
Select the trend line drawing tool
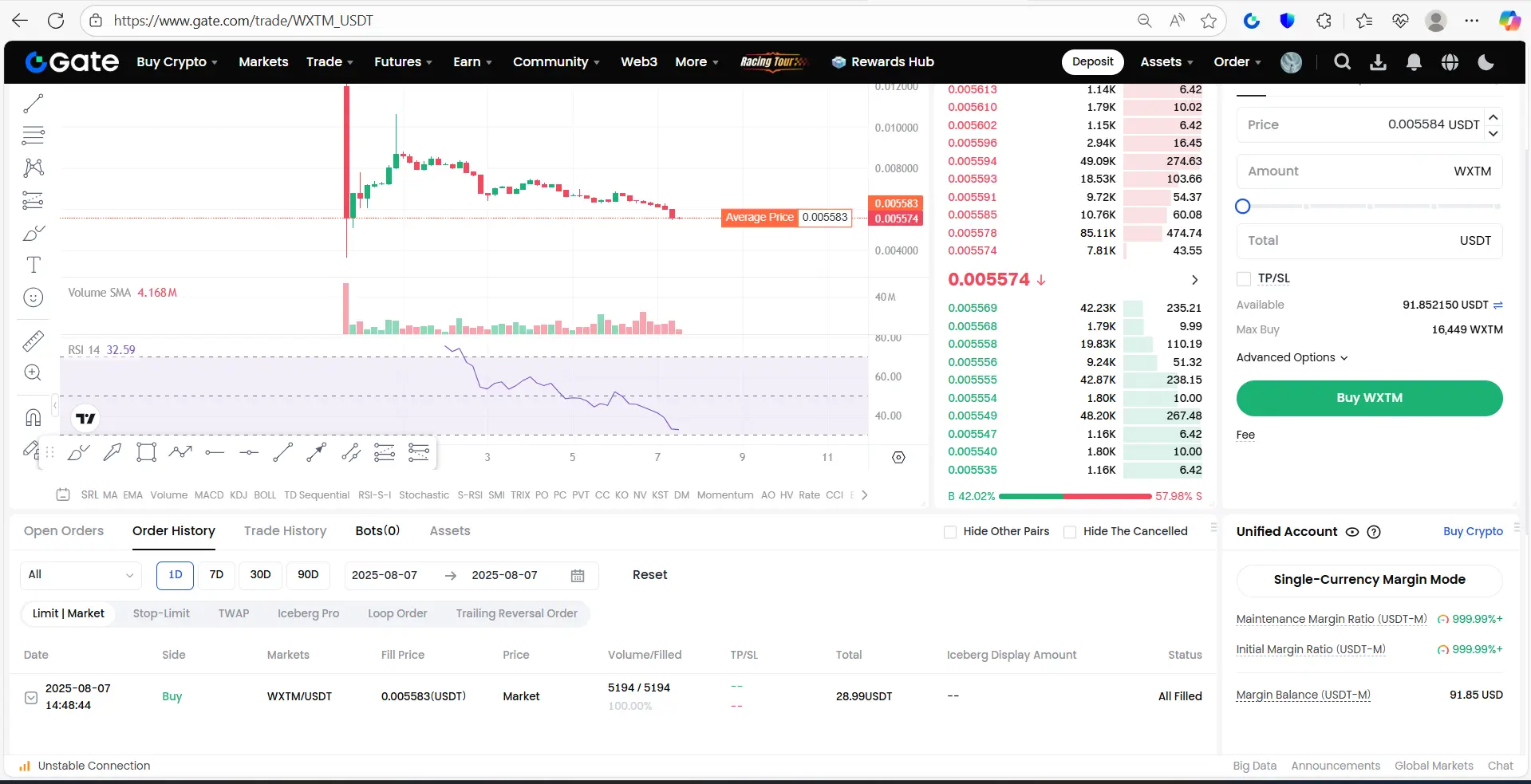click(33, 104)
